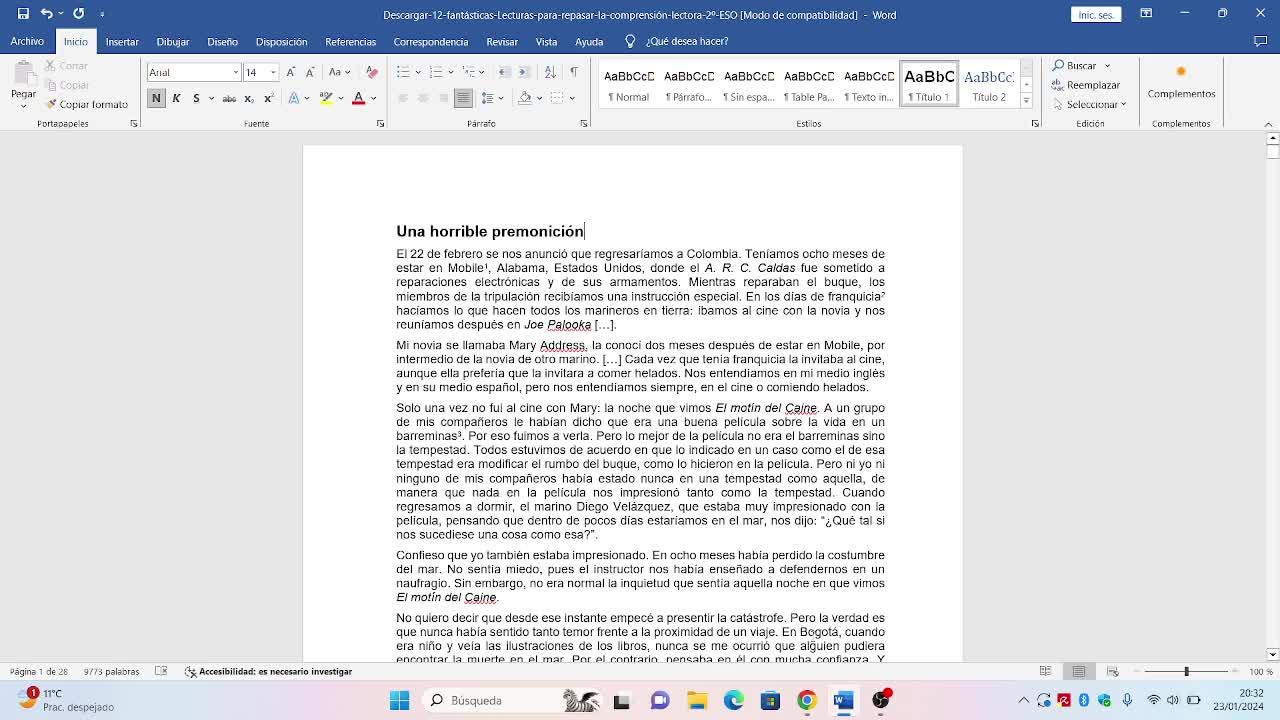Click Accesibilidad: es necesario investigar
The width and height of the screenshot is (1280, 720).
click(268, 671)
